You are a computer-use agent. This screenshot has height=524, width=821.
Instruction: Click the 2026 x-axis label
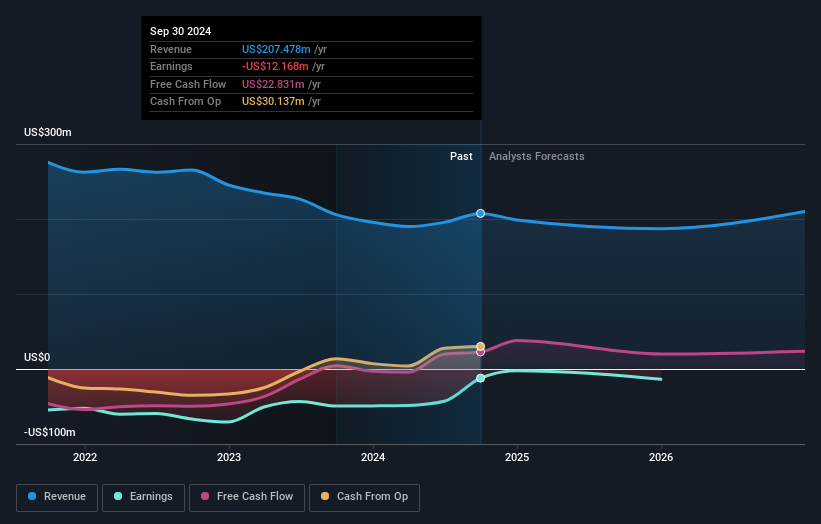tap(661, 458)
